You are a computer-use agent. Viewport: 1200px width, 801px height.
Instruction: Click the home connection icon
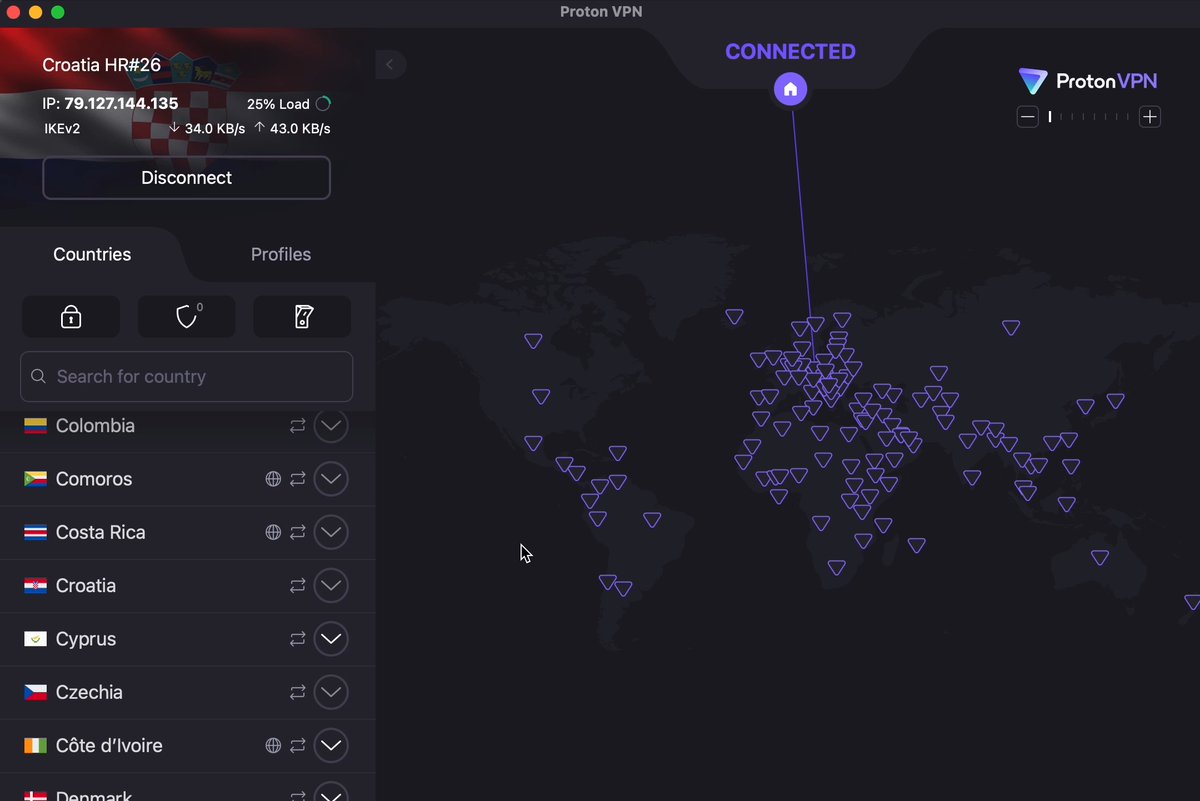(x=790, y=90)
